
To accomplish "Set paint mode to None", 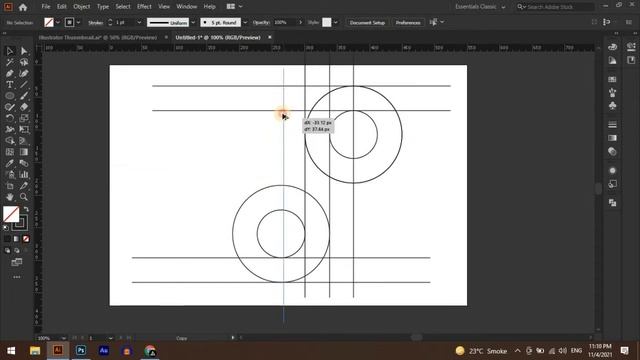I will coord(26,239).
